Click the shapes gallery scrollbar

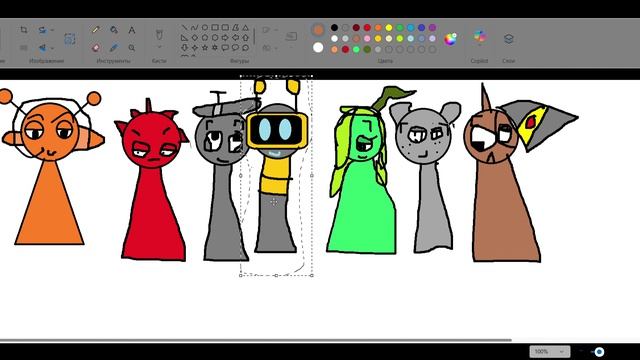(254, 37)
